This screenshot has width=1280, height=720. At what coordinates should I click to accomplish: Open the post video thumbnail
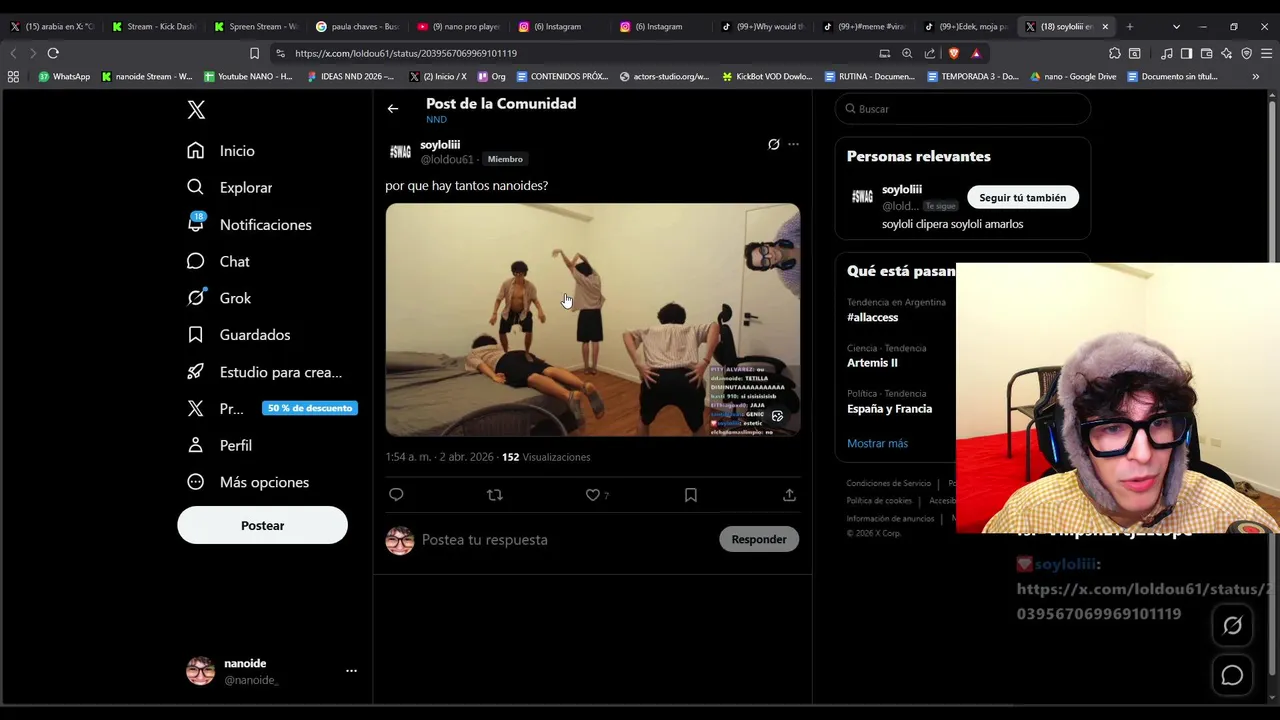592,320
